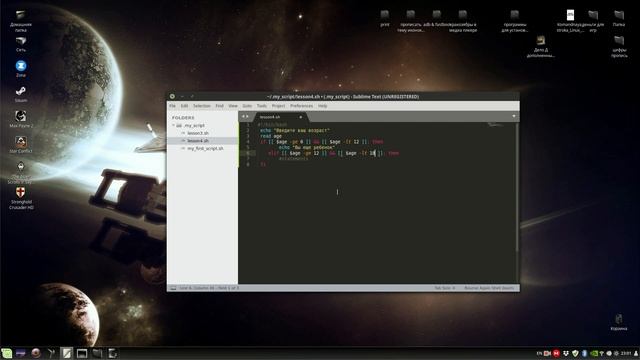
Task: Click the second taskbar launcher icon
Action: click(x=21, y=353)
